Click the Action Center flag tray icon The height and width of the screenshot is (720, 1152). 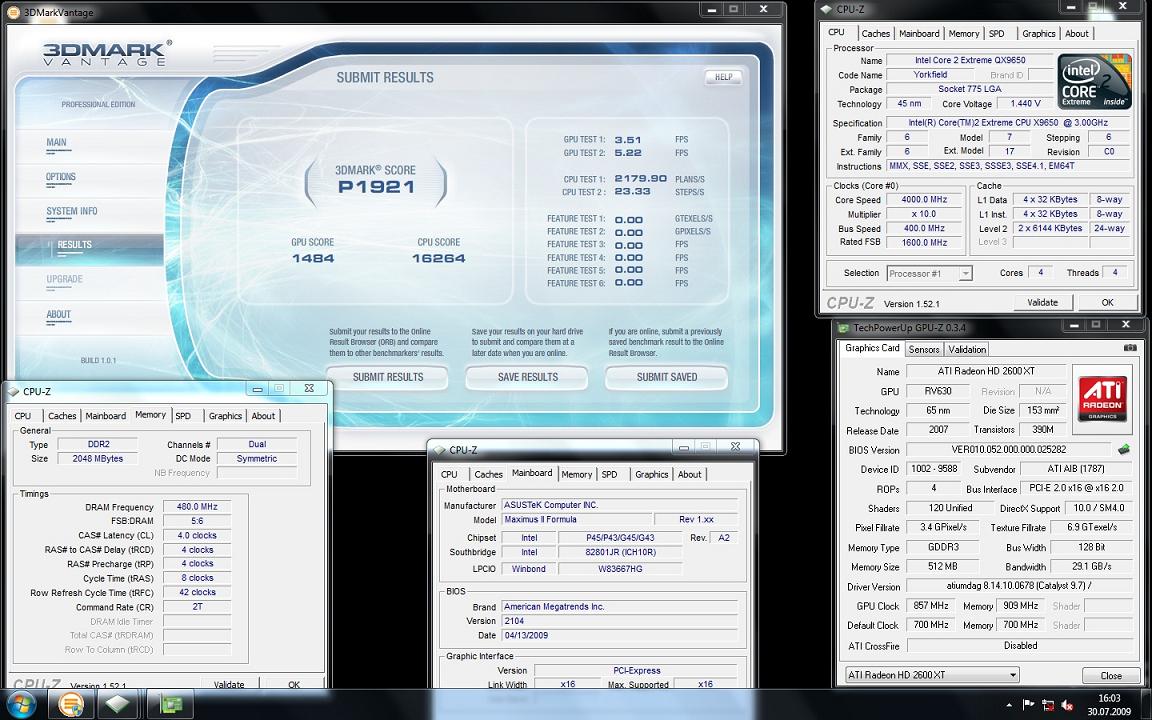pyautogui.click(x=1029, y=705)
